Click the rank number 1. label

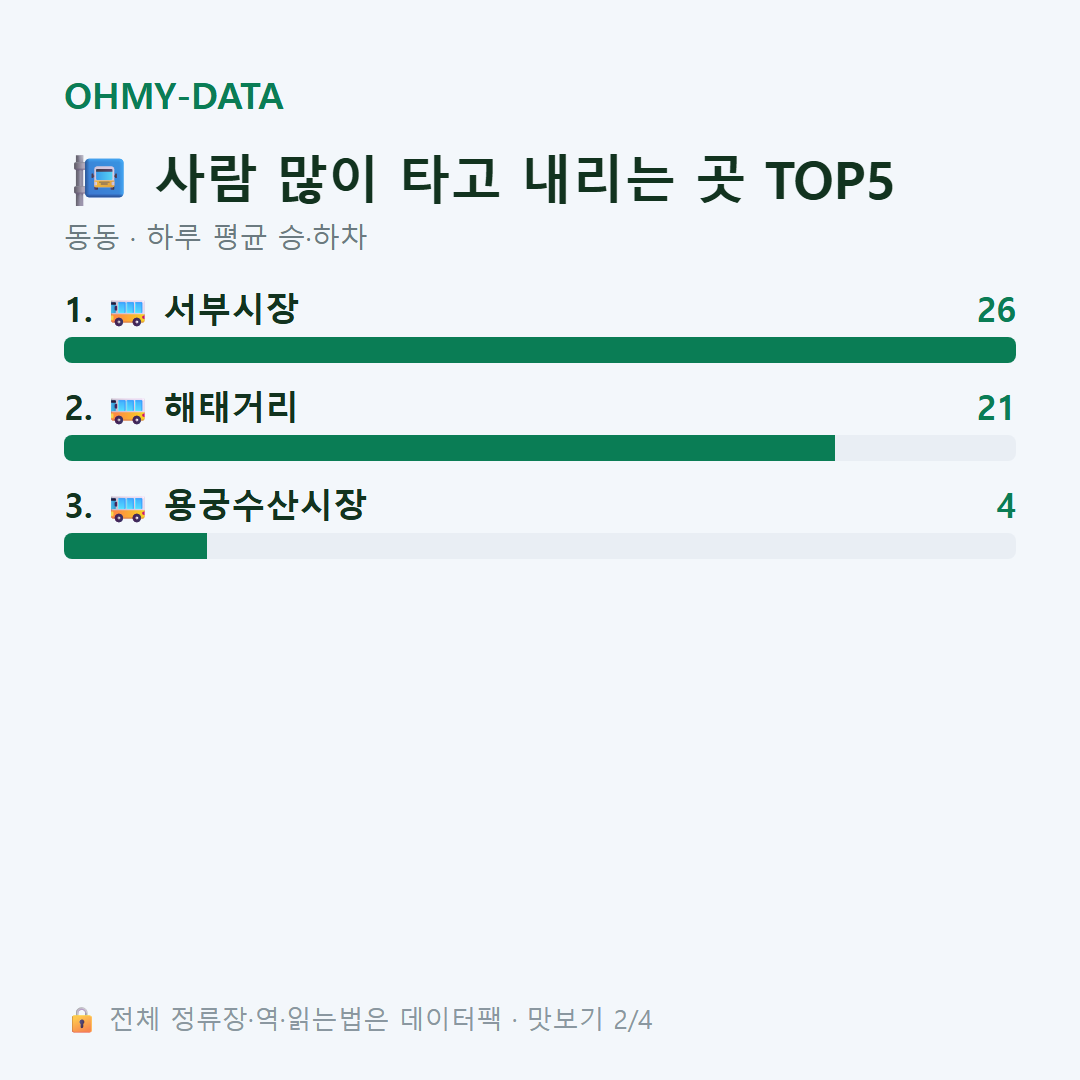[79, 311]
